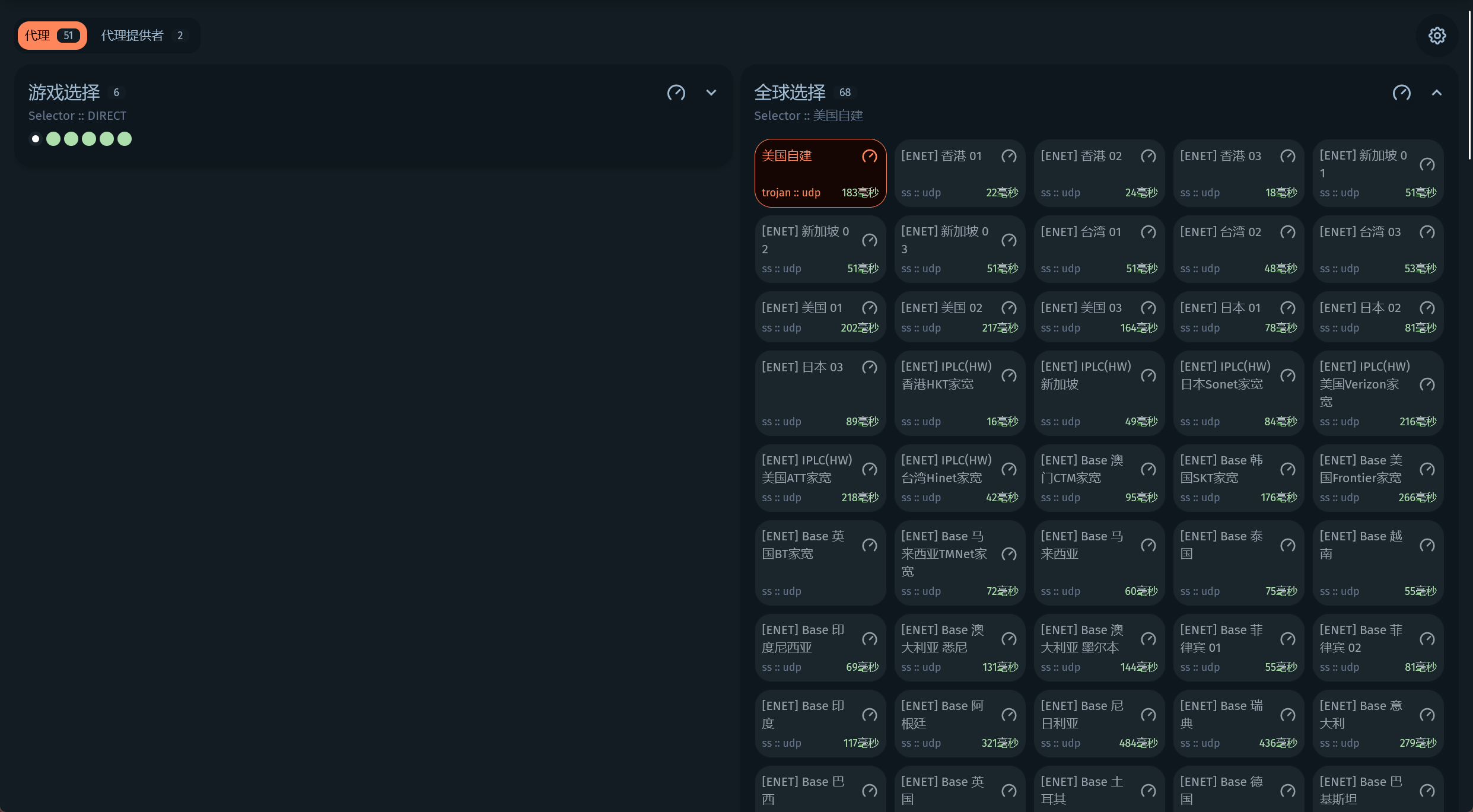
Task: Run latency test for 游戏选择 group
Action: pyautogui.click(x=676, y=93)
